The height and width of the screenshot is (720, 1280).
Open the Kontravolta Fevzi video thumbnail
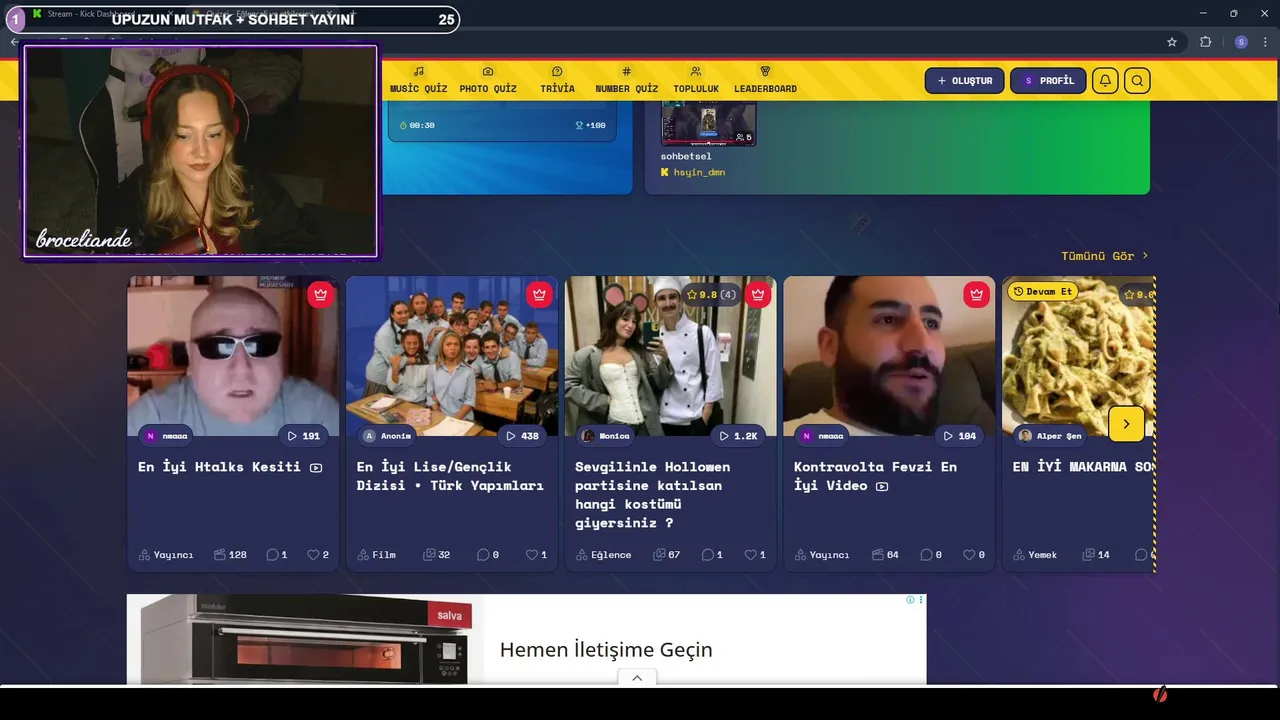tap(889, 356)
